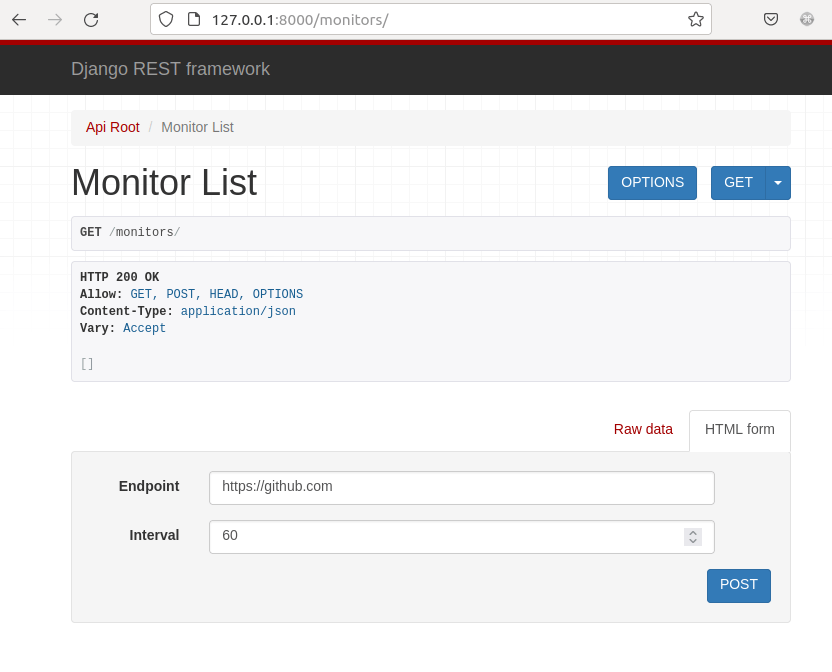Click the Django REST framework brand link
The width and height of the screenshot is (832, 672).
pos(170,69)
